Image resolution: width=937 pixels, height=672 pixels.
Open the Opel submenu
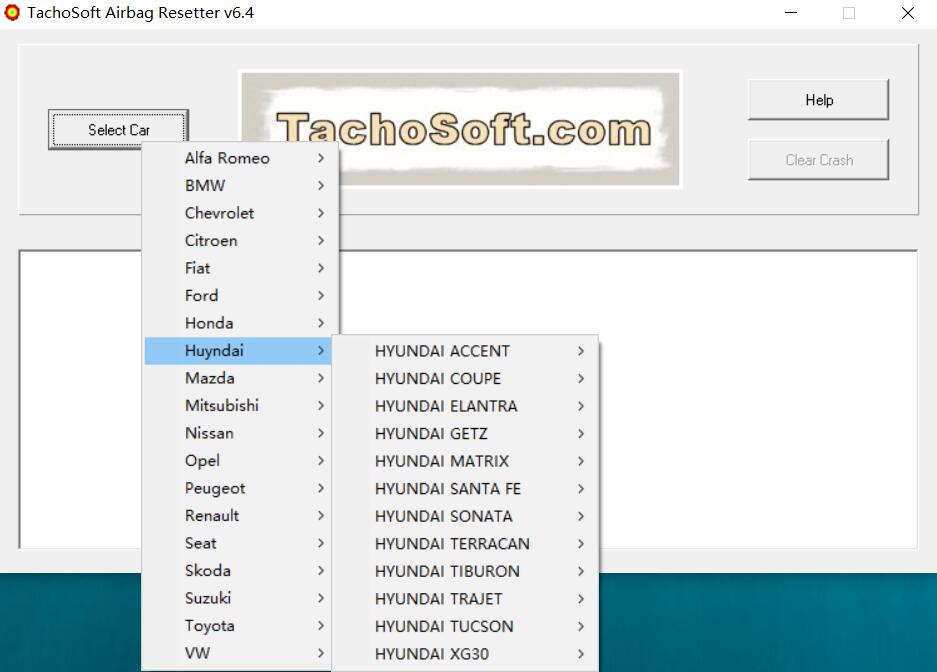[x=238, y=461]
